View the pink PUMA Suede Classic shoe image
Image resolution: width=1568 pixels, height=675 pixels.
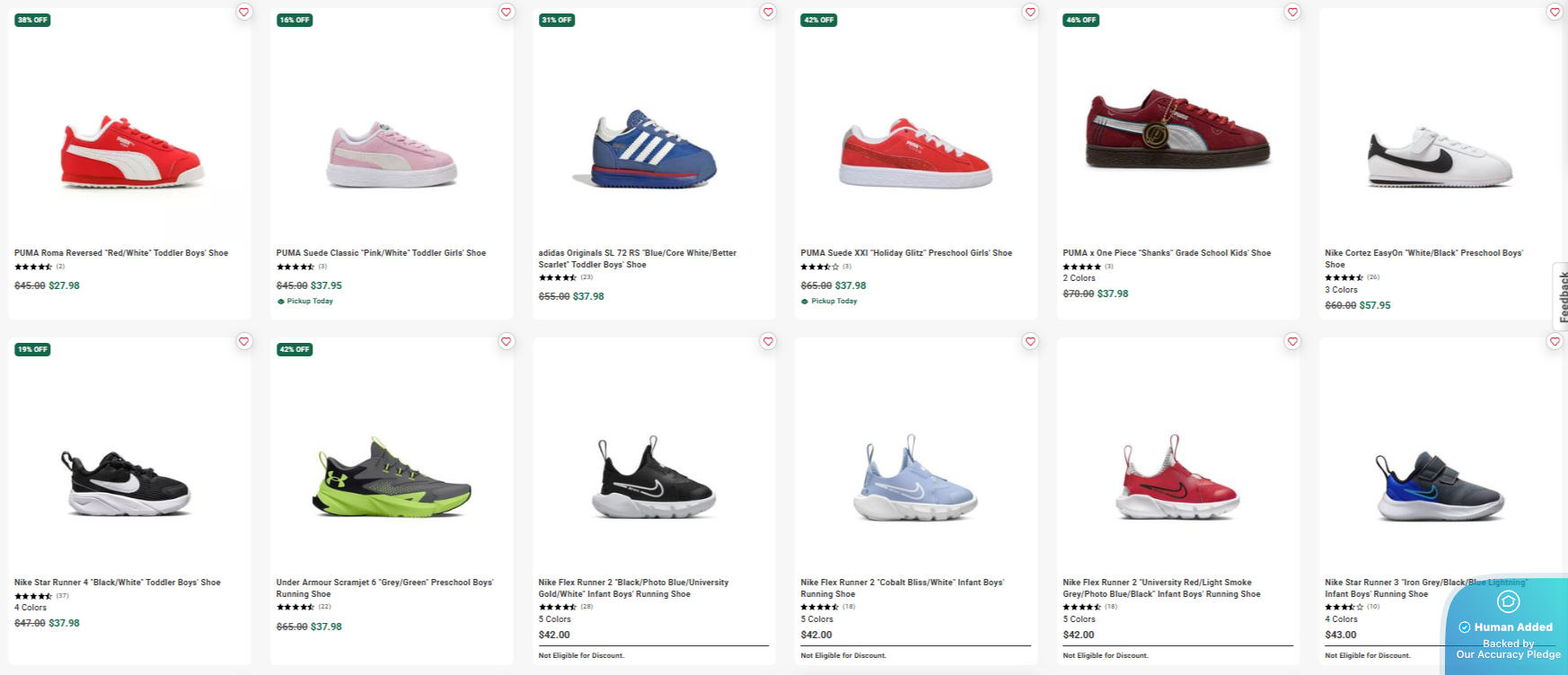[x=392, y=154]
